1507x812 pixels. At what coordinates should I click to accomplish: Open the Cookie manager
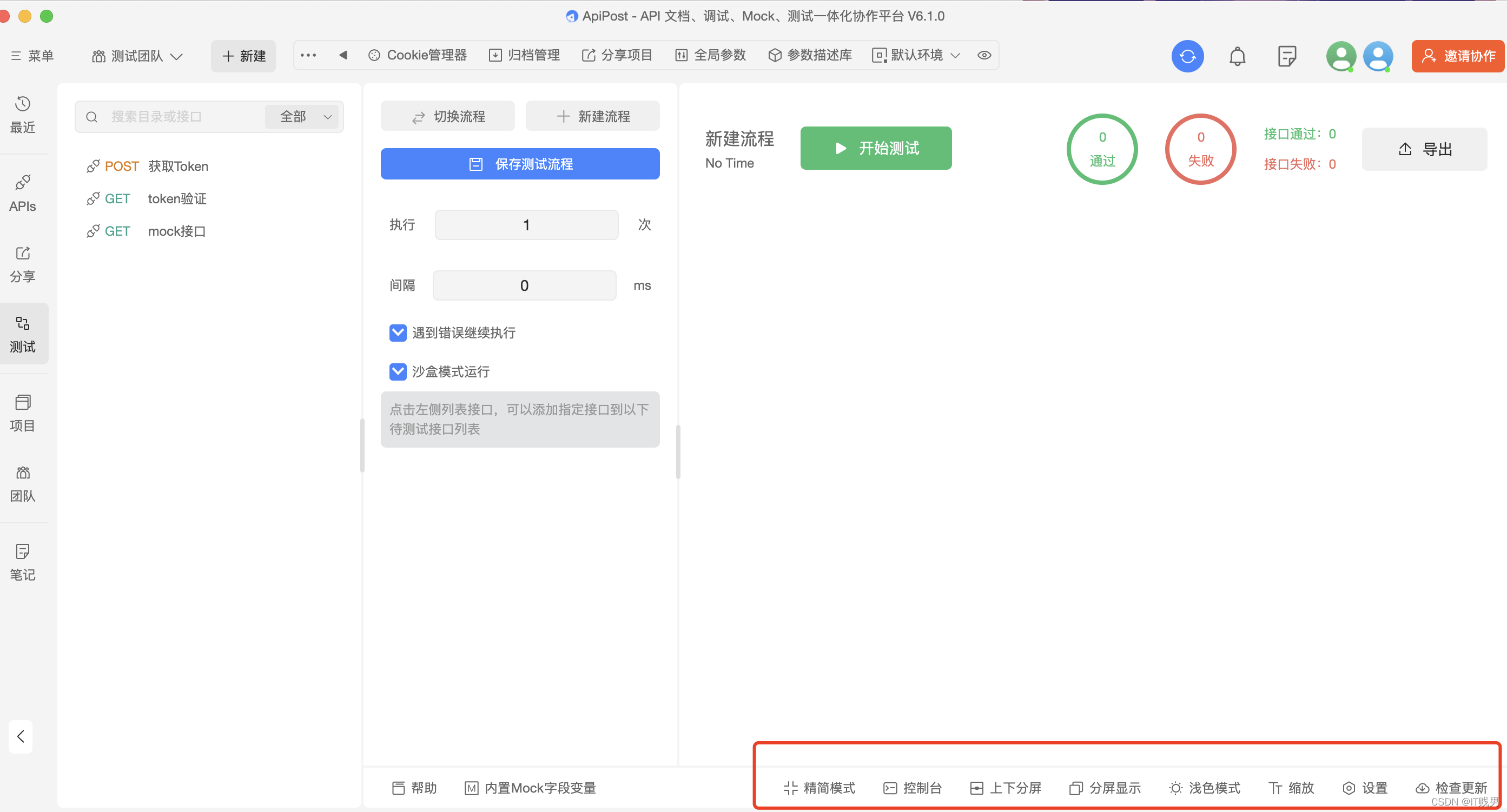(x=417, y=55)
